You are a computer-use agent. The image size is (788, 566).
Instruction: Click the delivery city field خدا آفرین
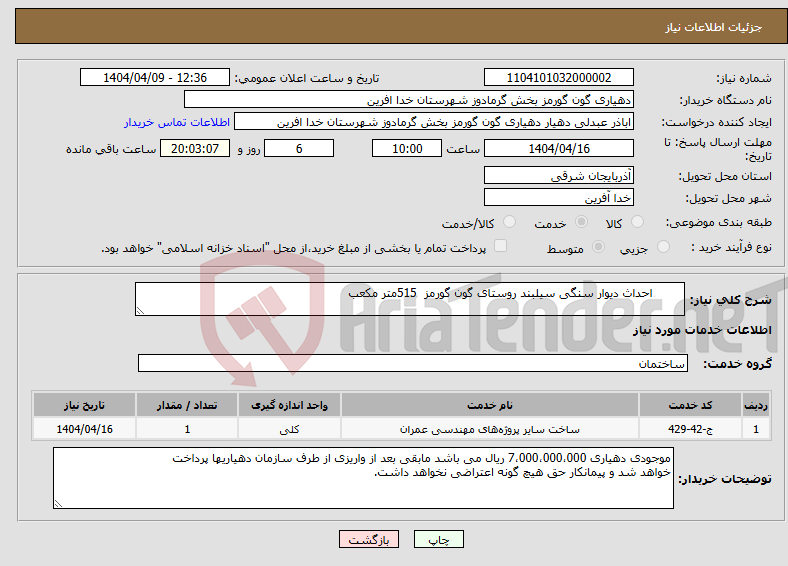tap(559, 198)
